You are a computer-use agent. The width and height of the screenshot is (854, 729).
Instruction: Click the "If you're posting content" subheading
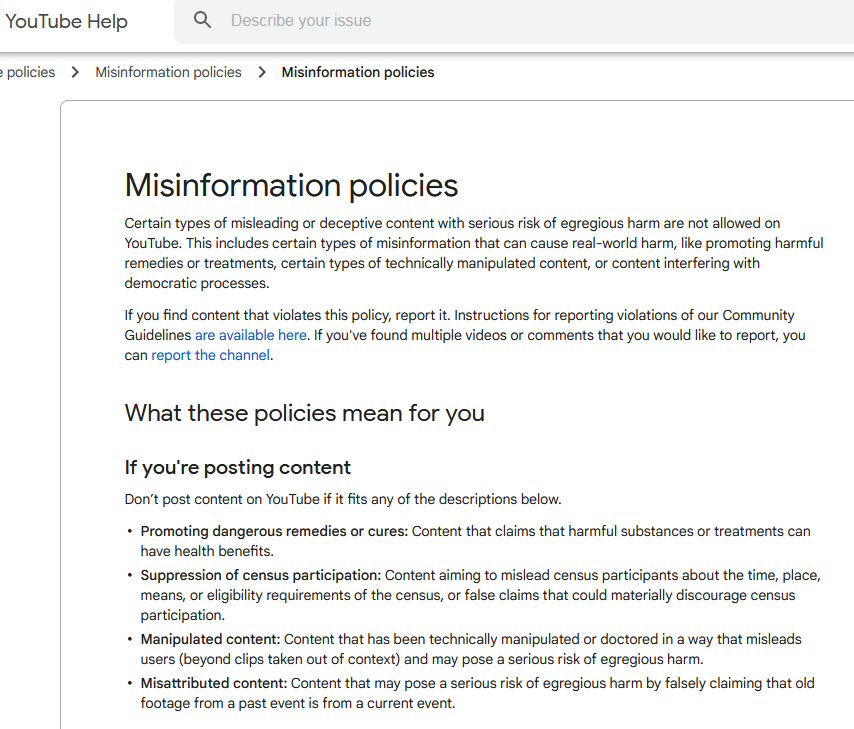237,467
